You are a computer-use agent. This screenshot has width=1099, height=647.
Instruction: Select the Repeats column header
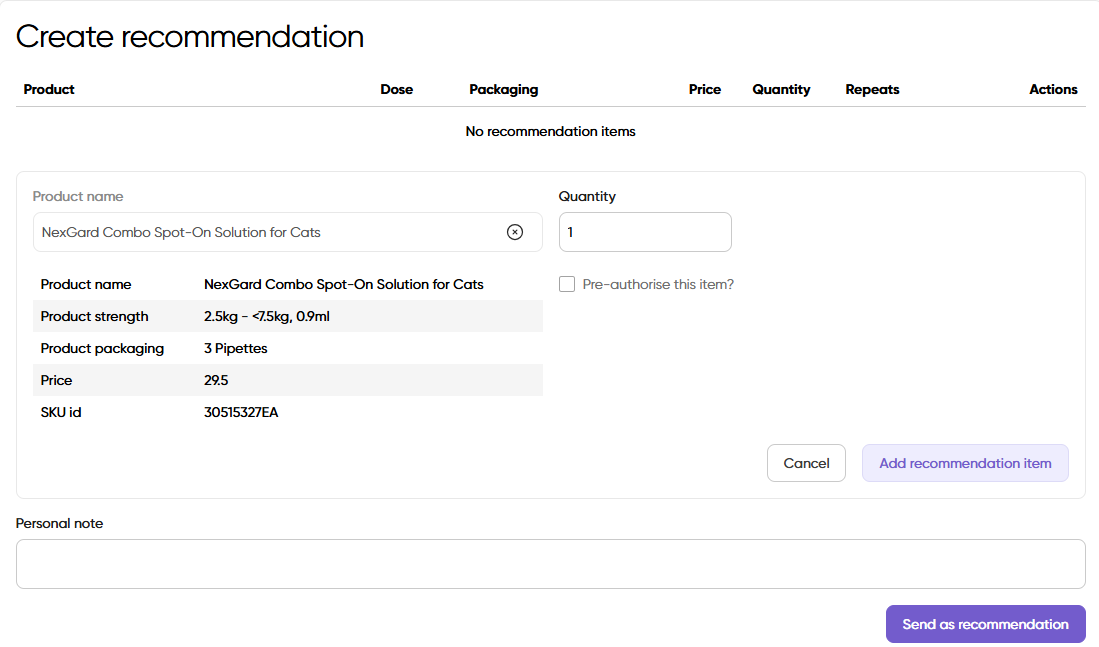872,89
